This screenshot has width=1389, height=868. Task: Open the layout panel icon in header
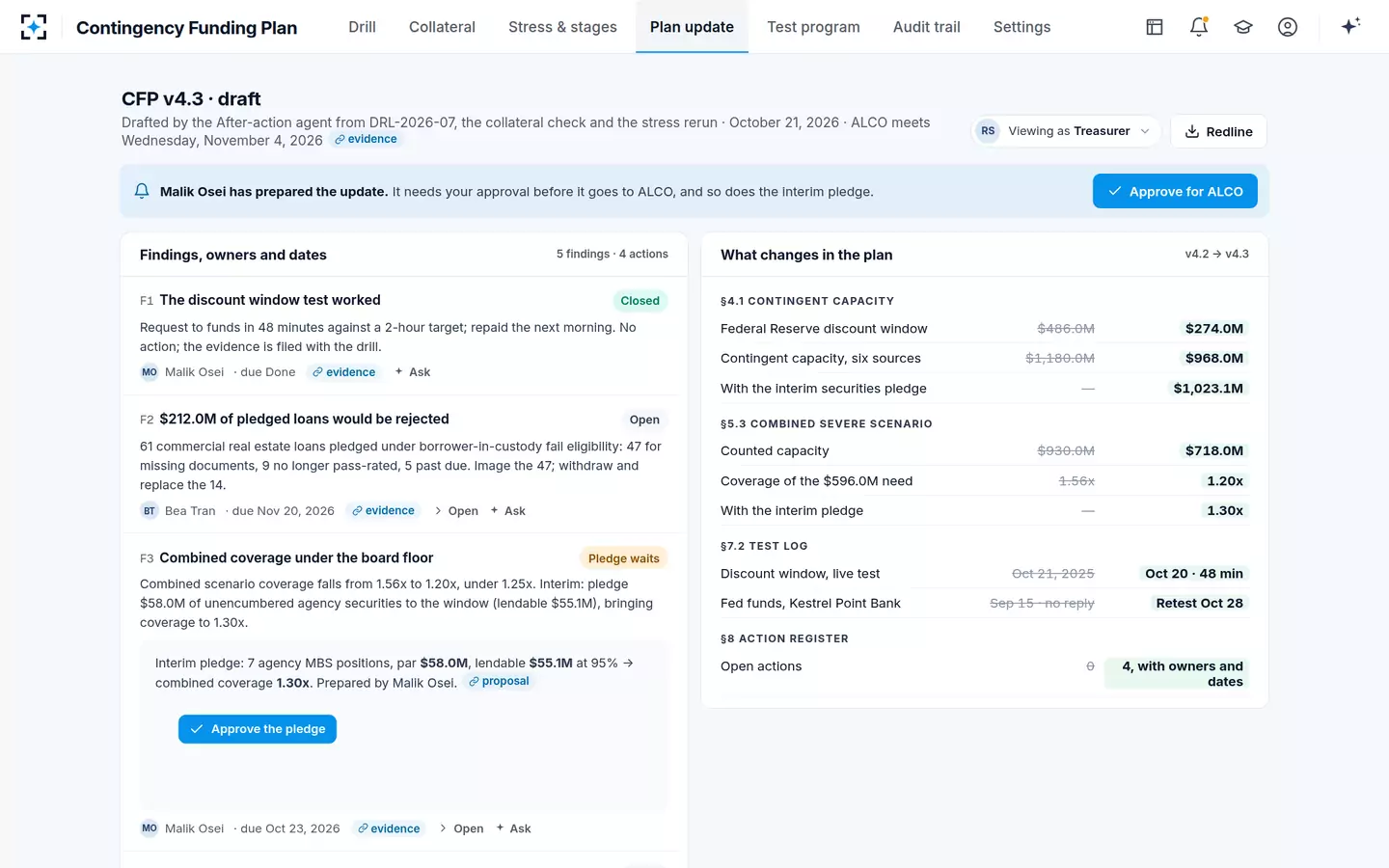tap(1155, 27)
